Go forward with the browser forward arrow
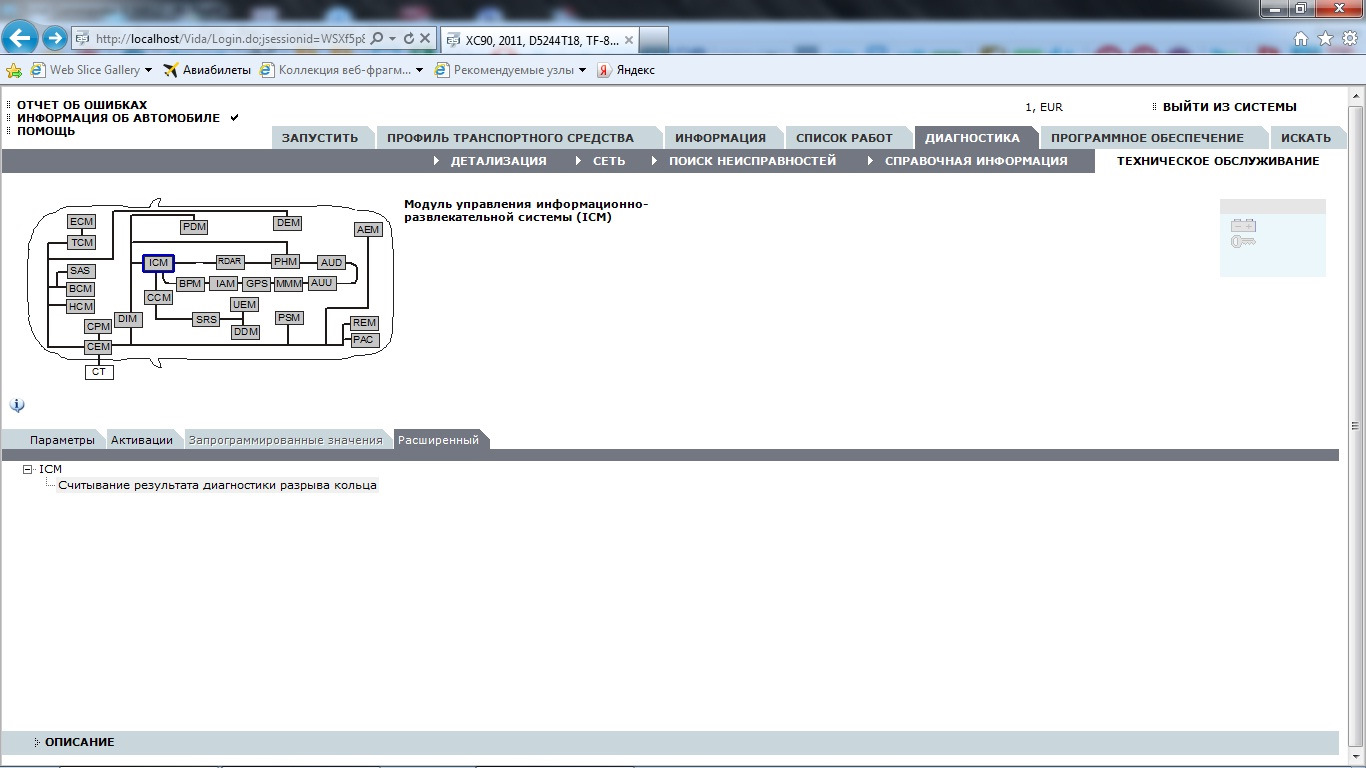This screenshot has height=768, width=1366. pos(55,39)
